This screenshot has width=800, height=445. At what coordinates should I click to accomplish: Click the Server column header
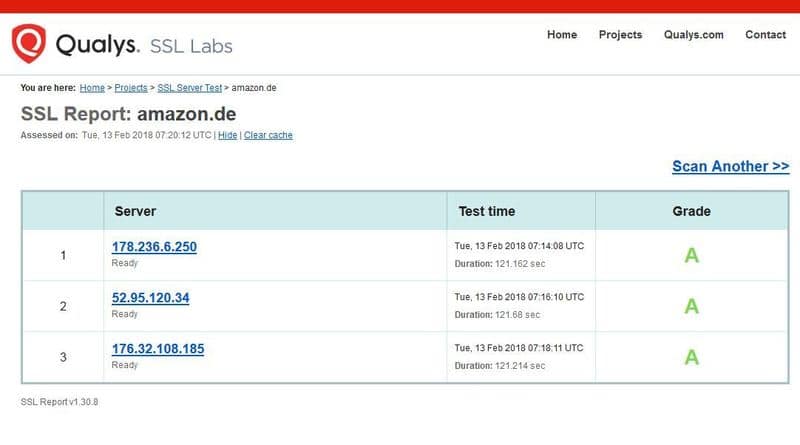point(135,211)
